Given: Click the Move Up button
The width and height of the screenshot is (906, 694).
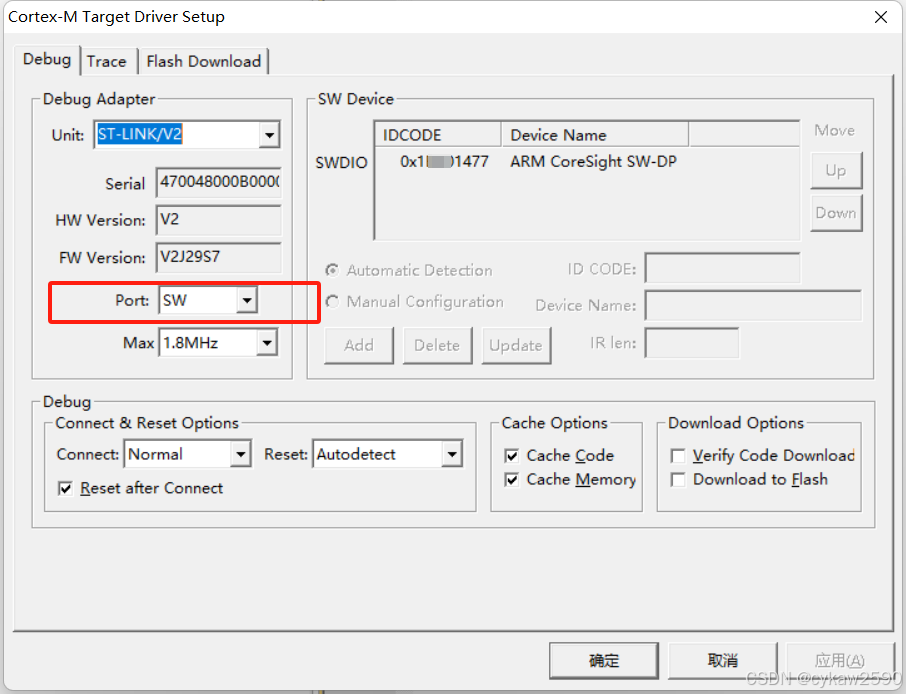Looking at the screenshot, I should 836,170.
